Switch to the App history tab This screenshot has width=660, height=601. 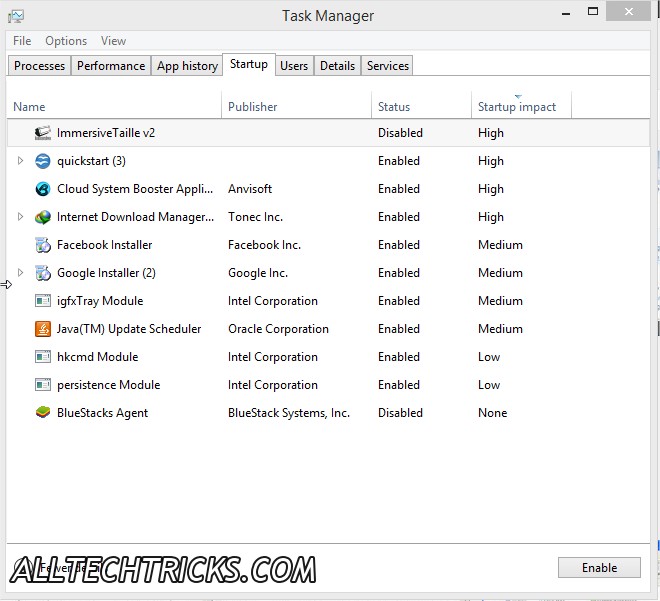(187, 66)
